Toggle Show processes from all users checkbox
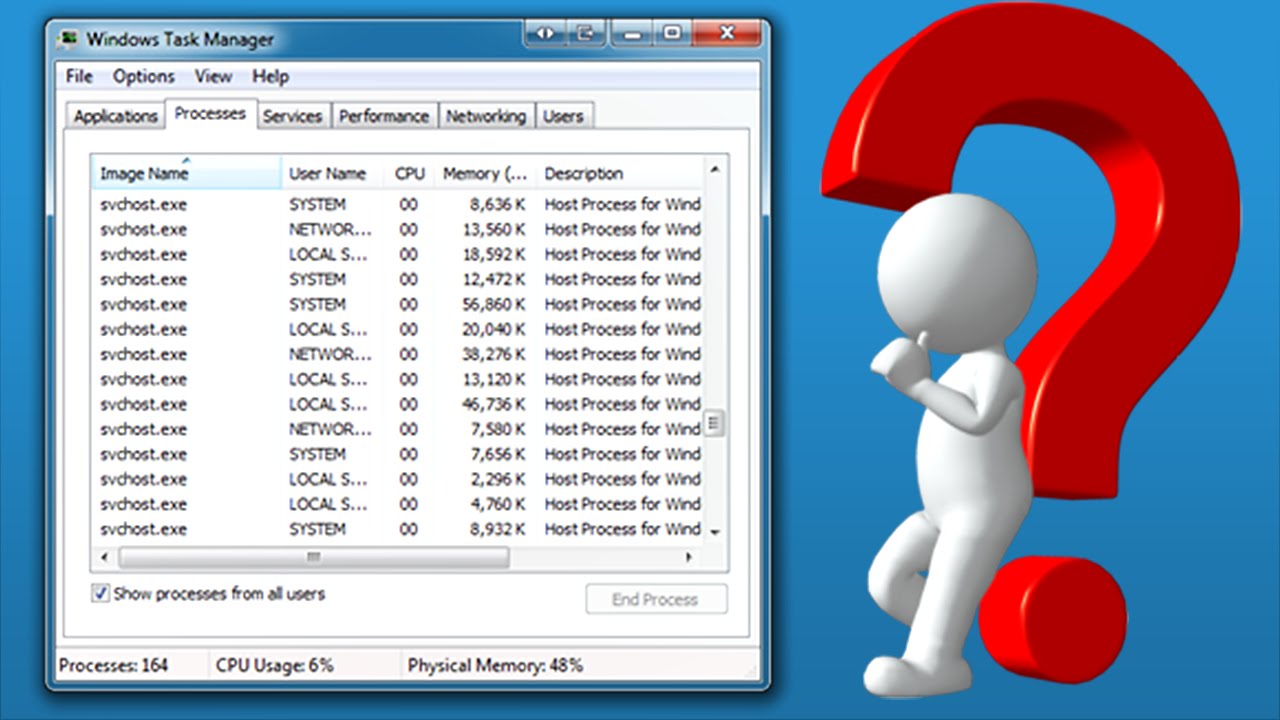Image resolution: width=1280 pixels, height=720 pixels. [100, 594]
